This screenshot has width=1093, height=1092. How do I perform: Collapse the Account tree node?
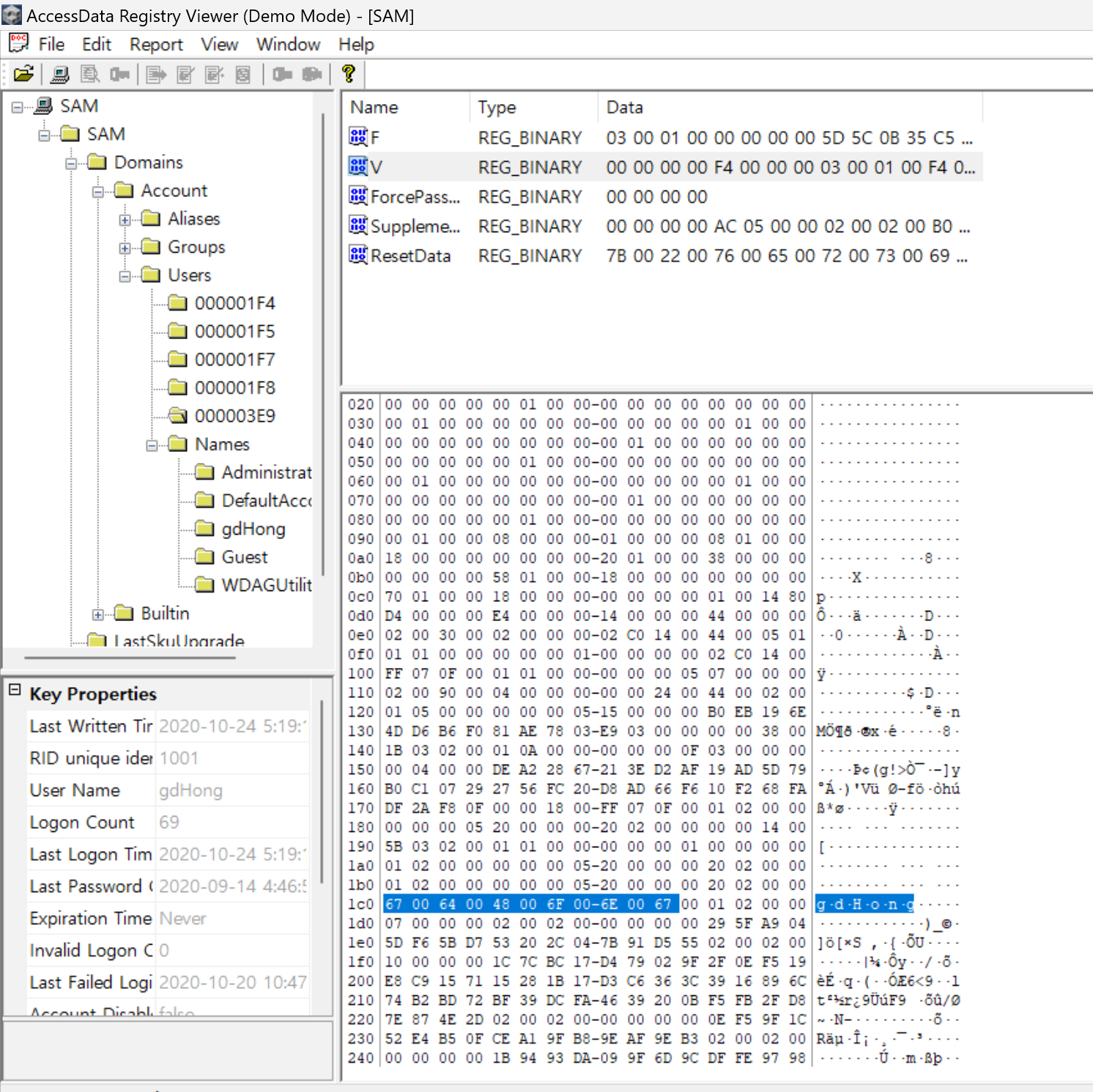pyautogui.click(x=98, y=191)
